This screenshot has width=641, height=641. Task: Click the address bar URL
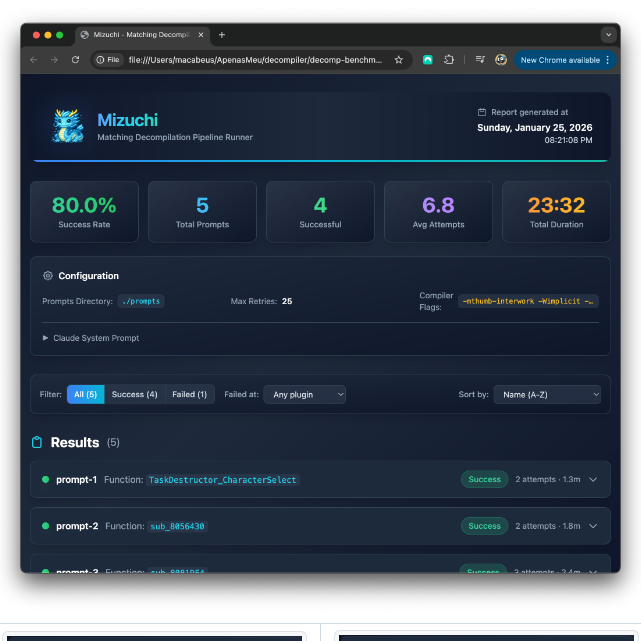coord(255,60)
